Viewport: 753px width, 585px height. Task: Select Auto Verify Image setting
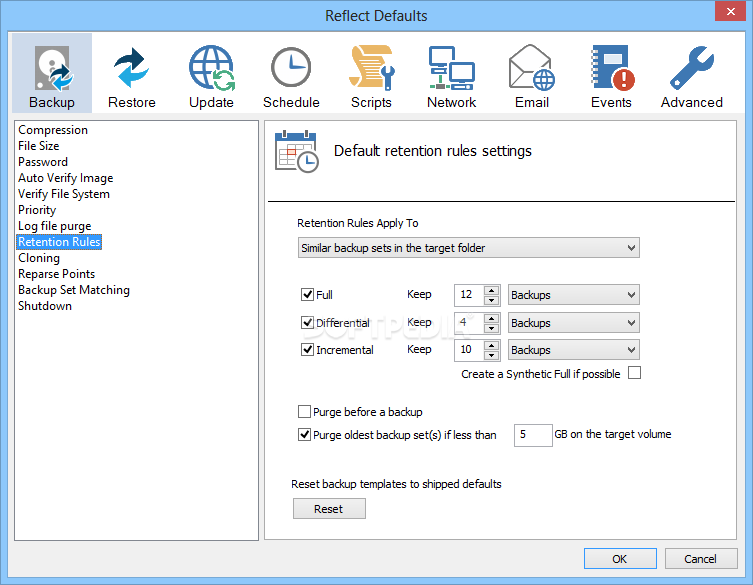65,178
